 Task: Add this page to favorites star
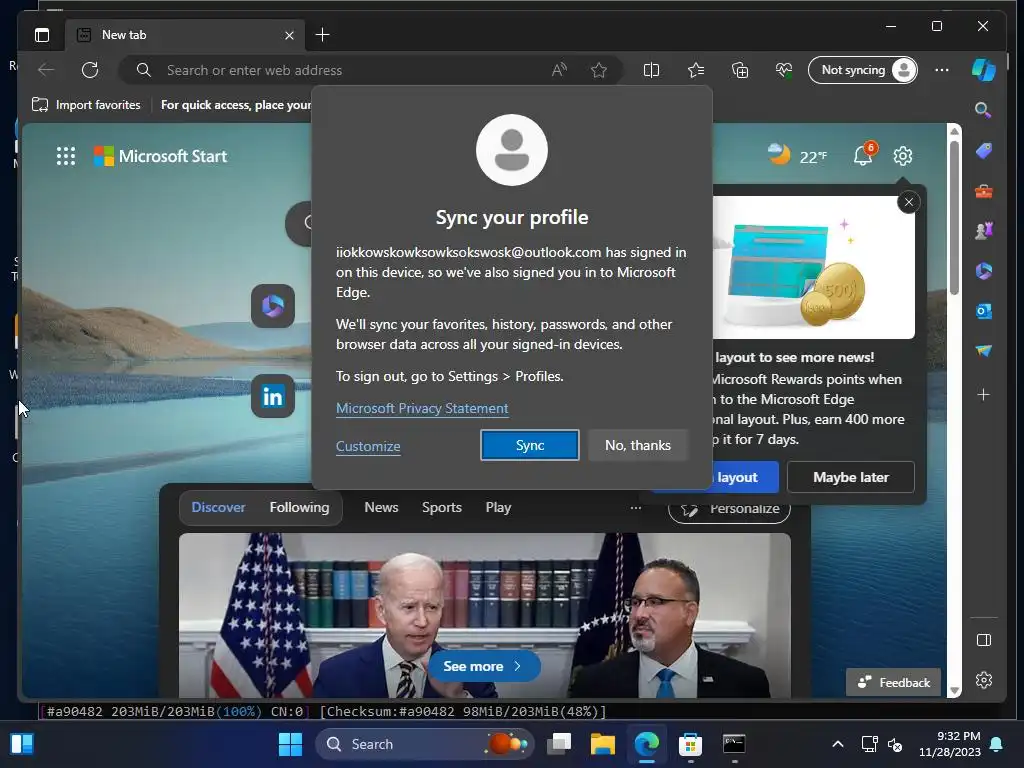(599, 70)
